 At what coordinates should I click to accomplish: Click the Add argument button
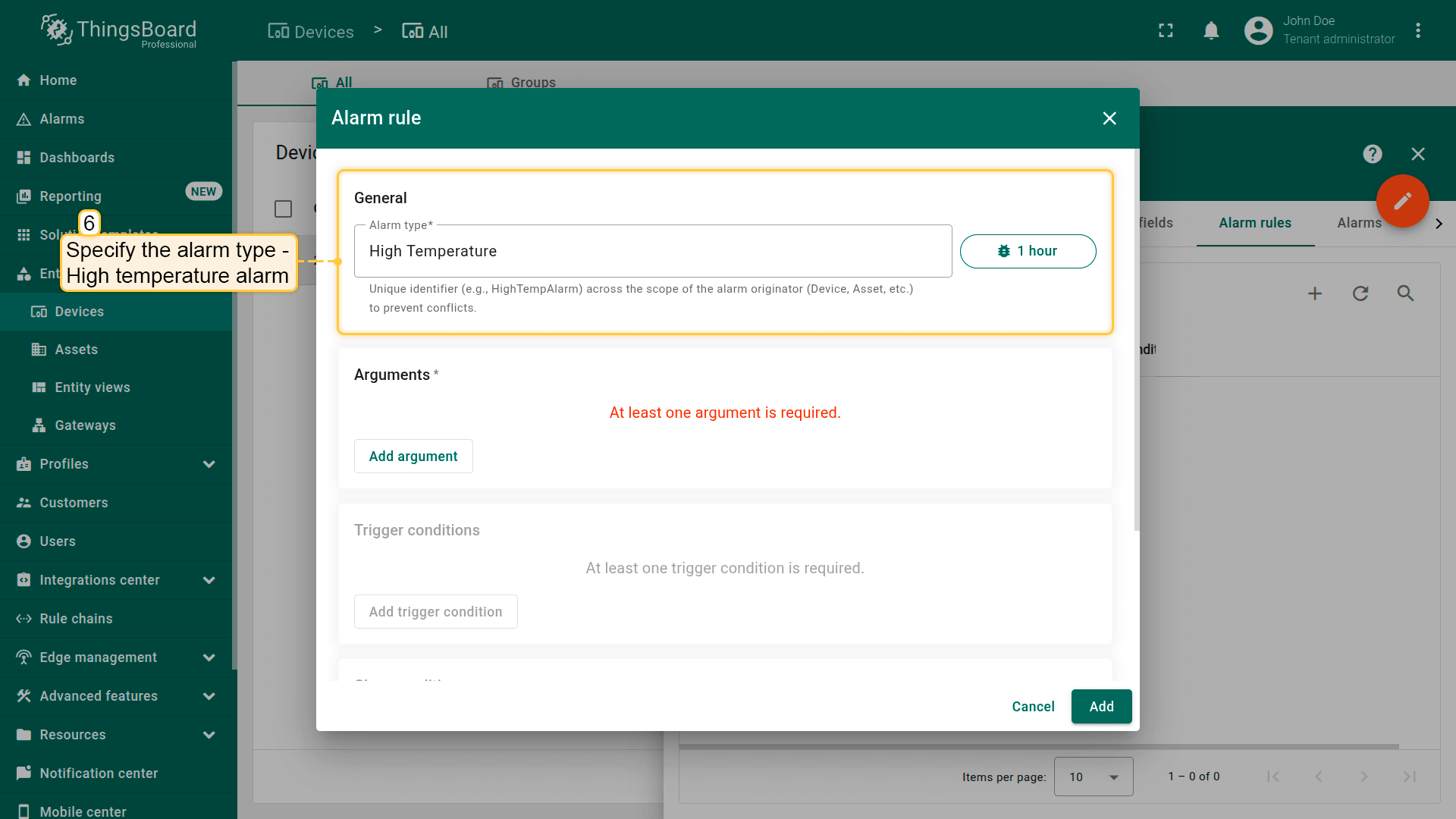pyautogui.click(x=413, y=457)
